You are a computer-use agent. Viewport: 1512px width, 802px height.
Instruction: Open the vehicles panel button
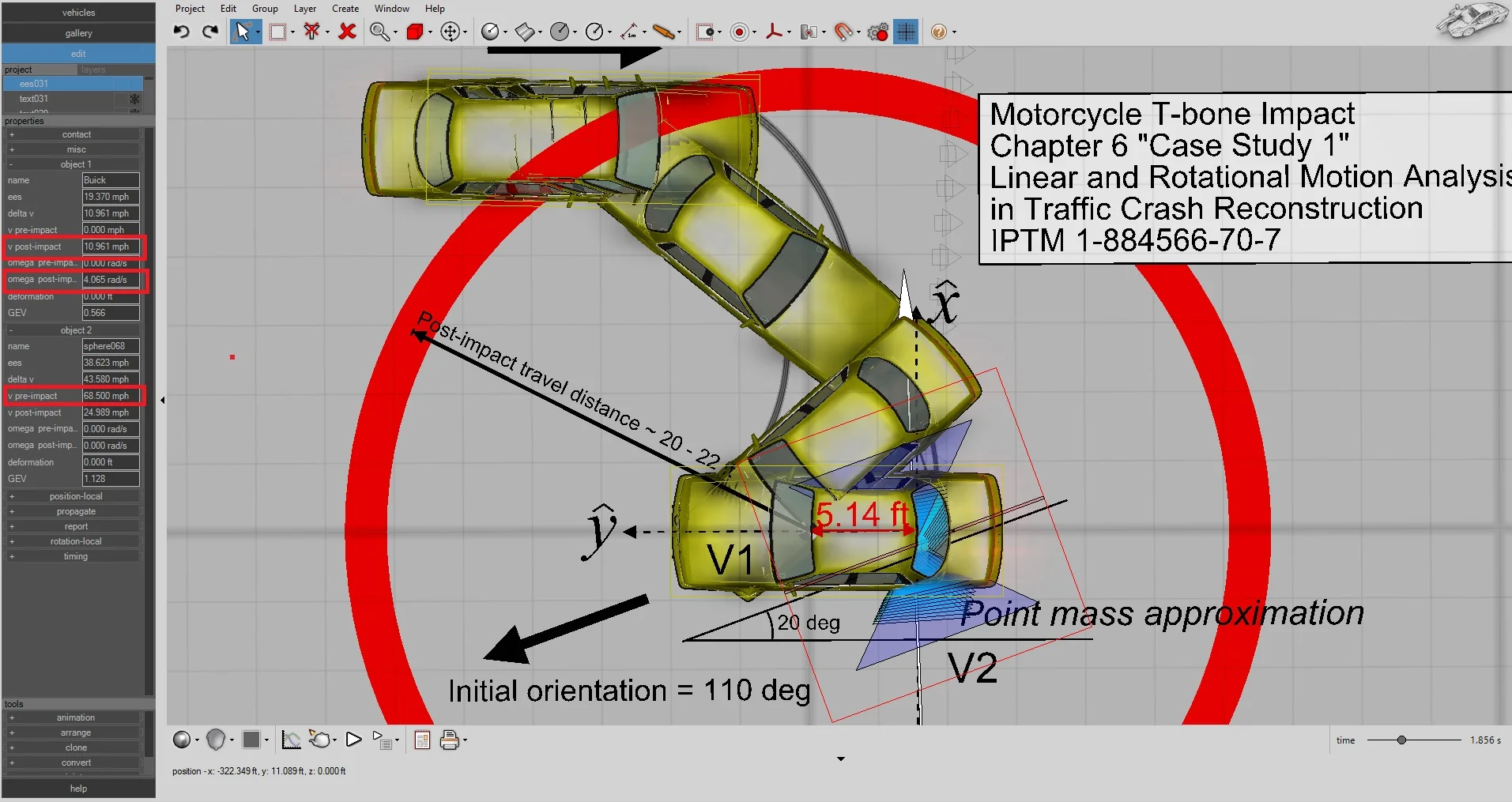point(78,13)
